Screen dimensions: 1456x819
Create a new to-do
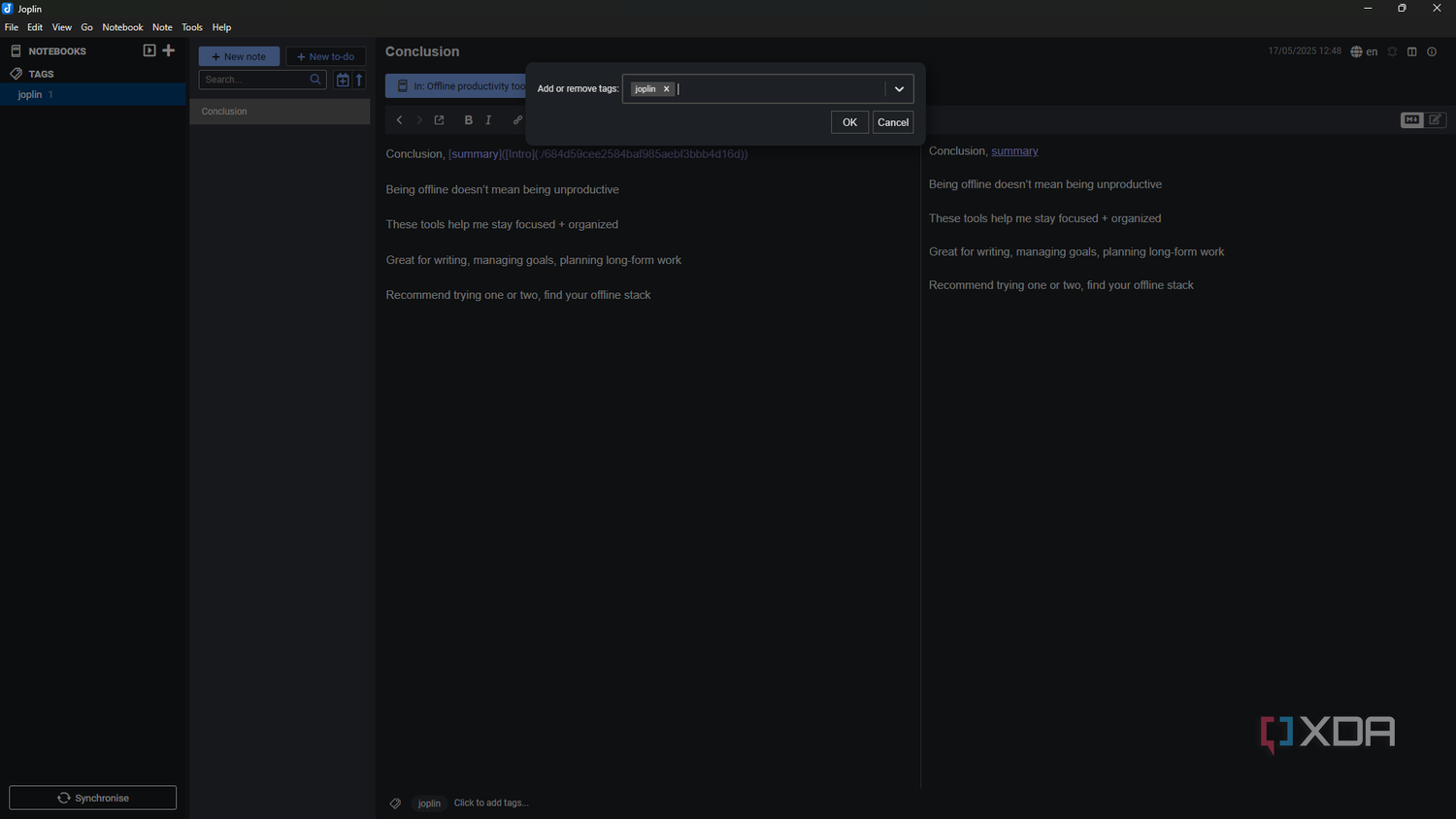click(x=325, y=56)
